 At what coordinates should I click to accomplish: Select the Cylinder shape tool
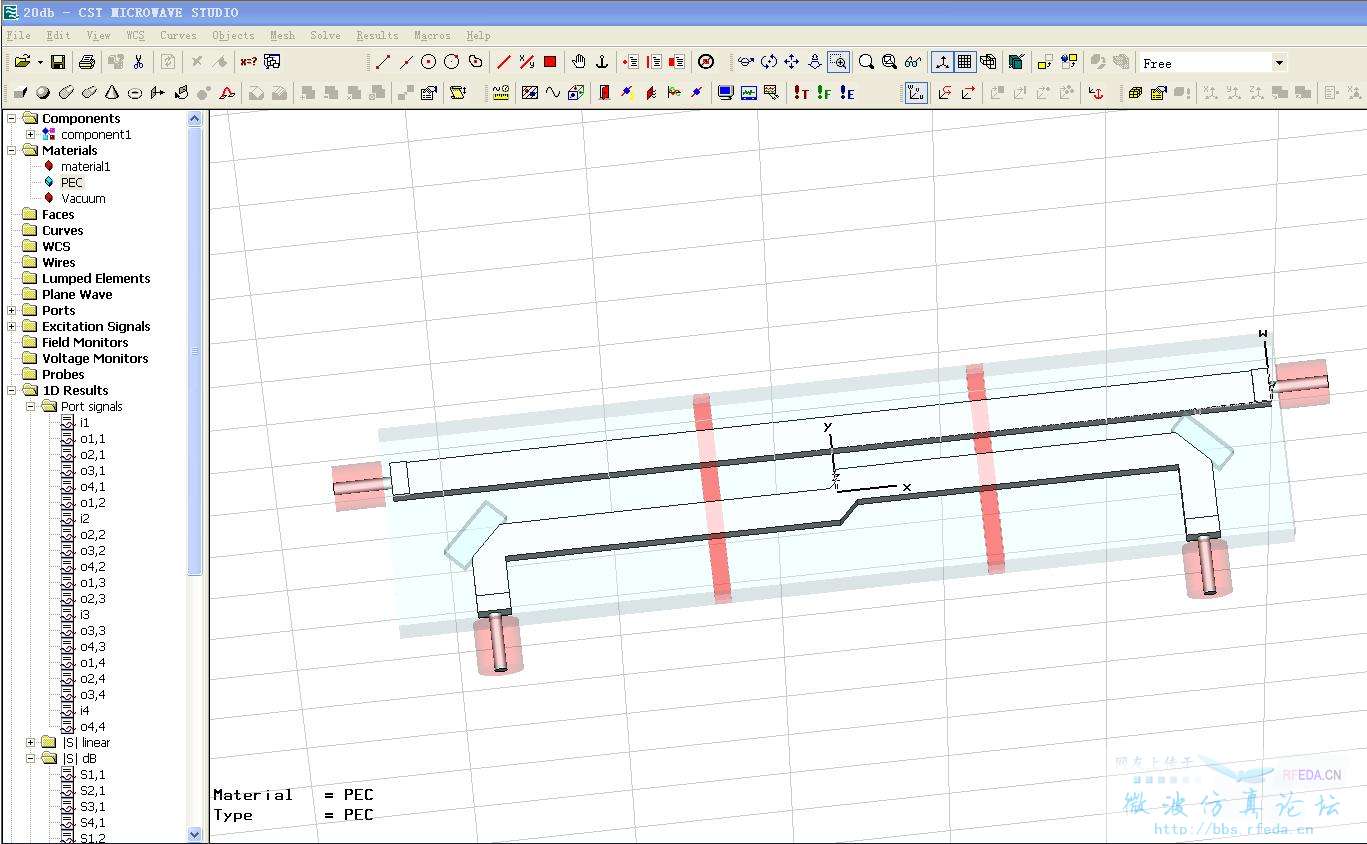click(66, 93)
